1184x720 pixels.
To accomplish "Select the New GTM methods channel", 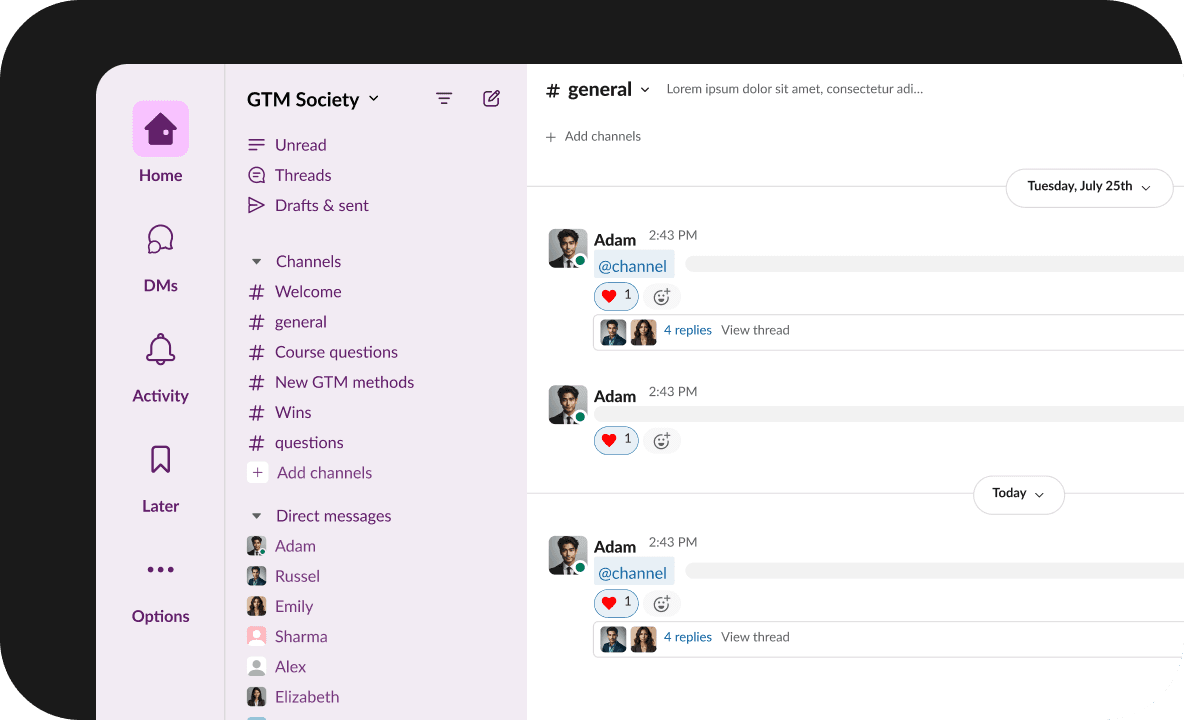I will coord(331,383).
